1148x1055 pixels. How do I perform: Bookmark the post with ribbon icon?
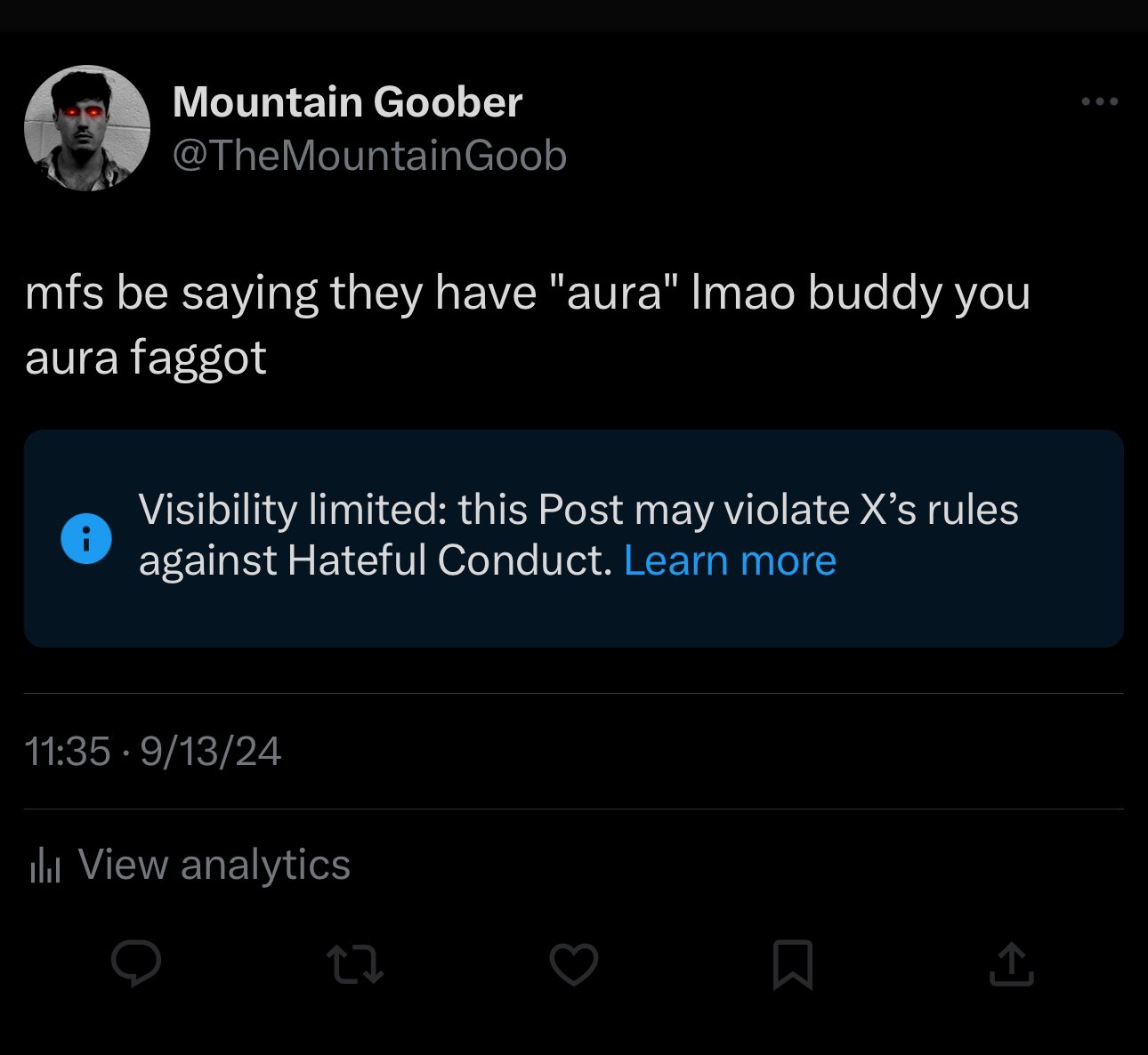pyautogui.click(x=792, y=964)
